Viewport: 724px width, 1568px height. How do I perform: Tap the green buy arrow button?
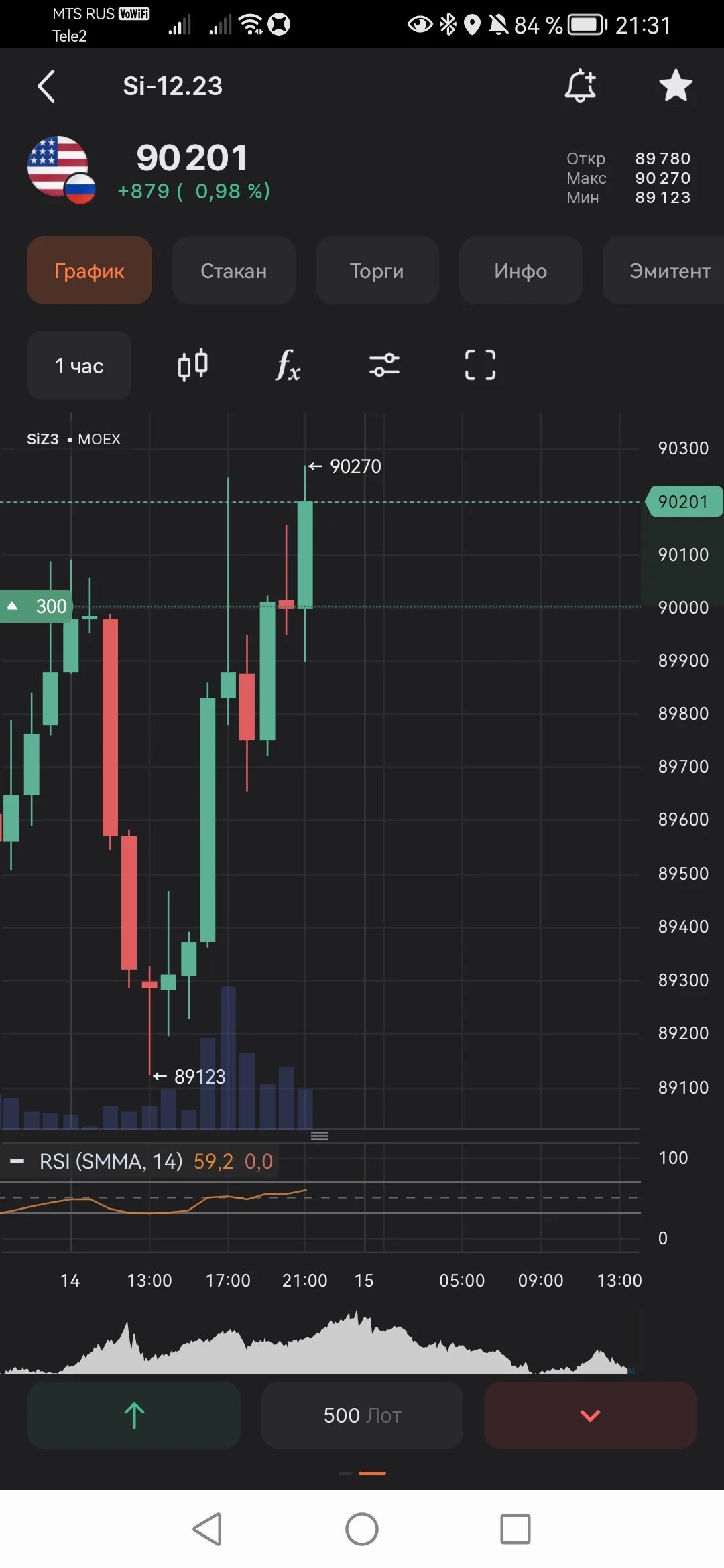134,1415
